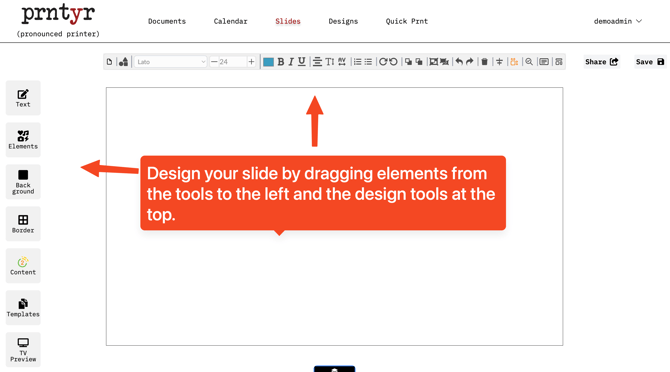Toggle underline formatting
Viewport: 670px width, 372px height.
point(302,62)
